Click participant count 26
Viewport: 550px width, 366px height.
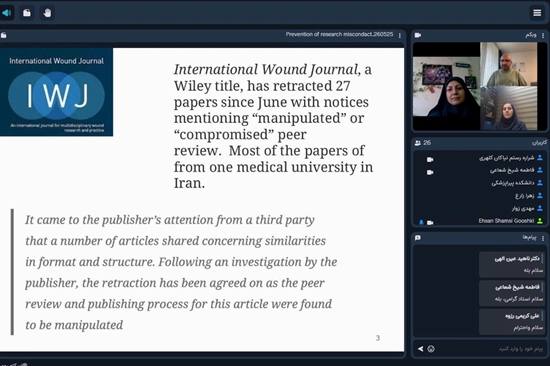(427, 143)
